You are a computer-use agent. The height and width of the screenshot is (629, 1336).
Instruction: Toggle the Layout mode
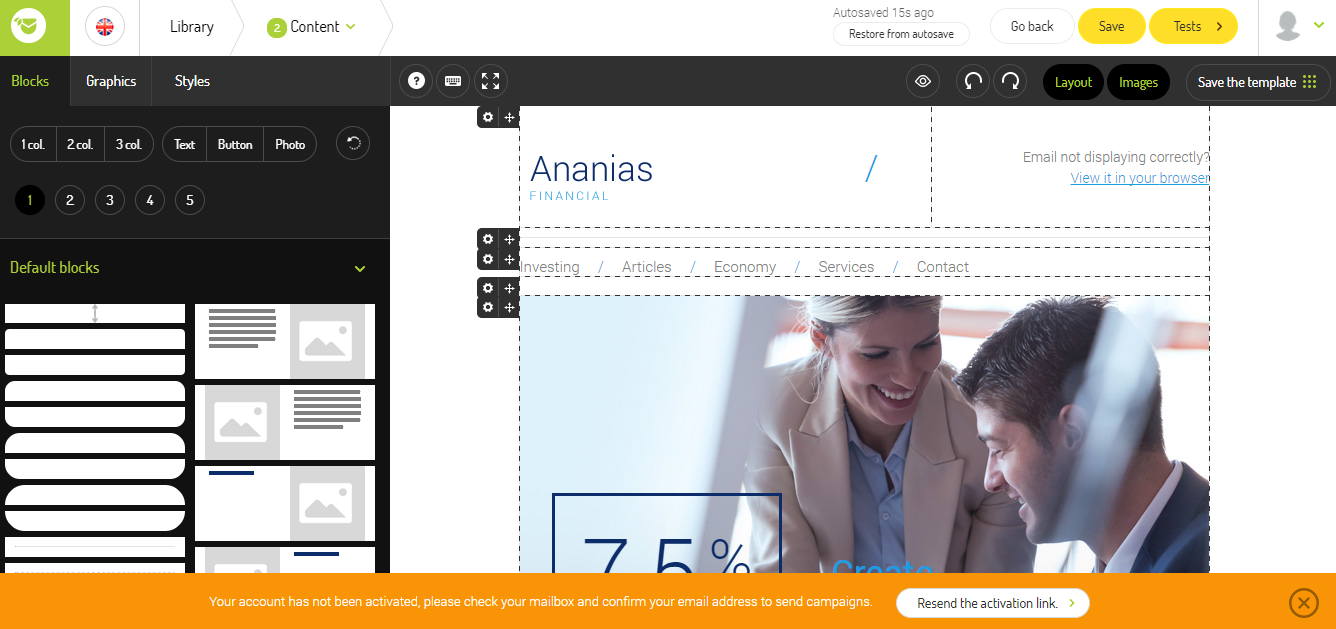click(1073, 82)
